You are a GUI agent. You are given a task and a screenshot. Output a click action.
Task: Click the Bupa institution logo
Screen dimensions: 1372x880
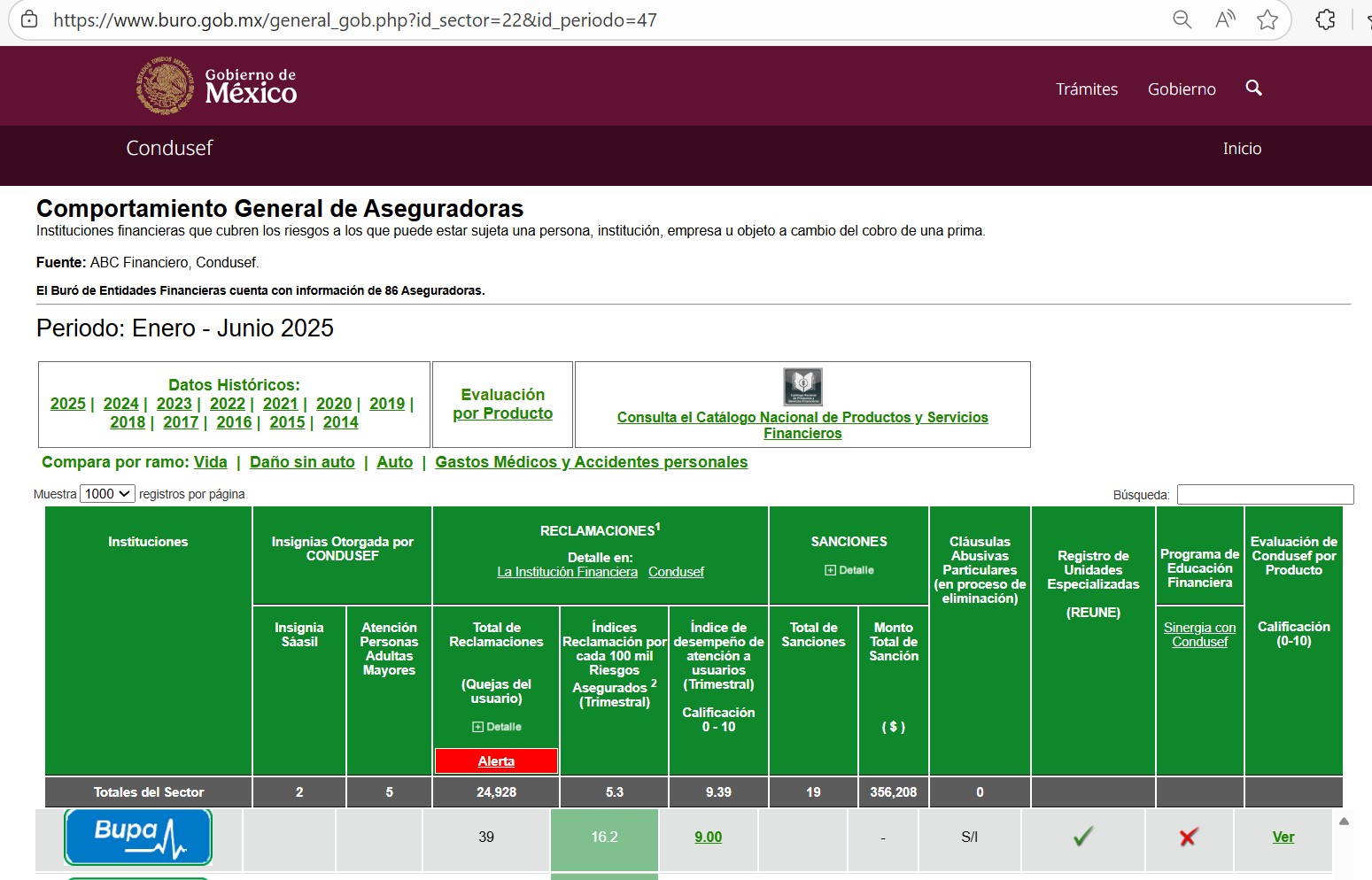(138, 836)
